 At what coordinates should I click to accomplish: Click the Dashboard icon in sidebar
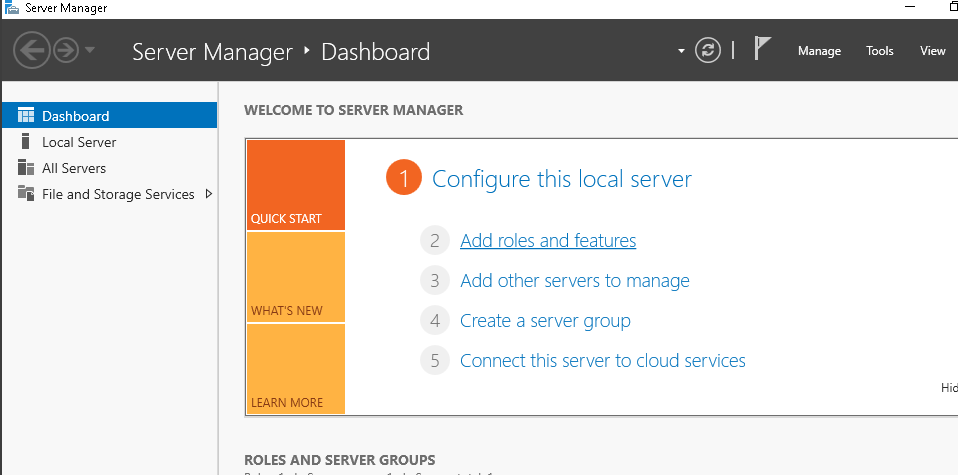click(x=26, y=116)
